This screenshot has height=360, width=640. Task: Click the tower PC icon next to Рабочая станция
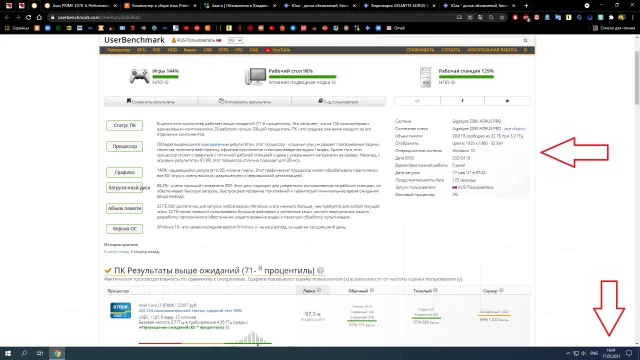(426, 77)
